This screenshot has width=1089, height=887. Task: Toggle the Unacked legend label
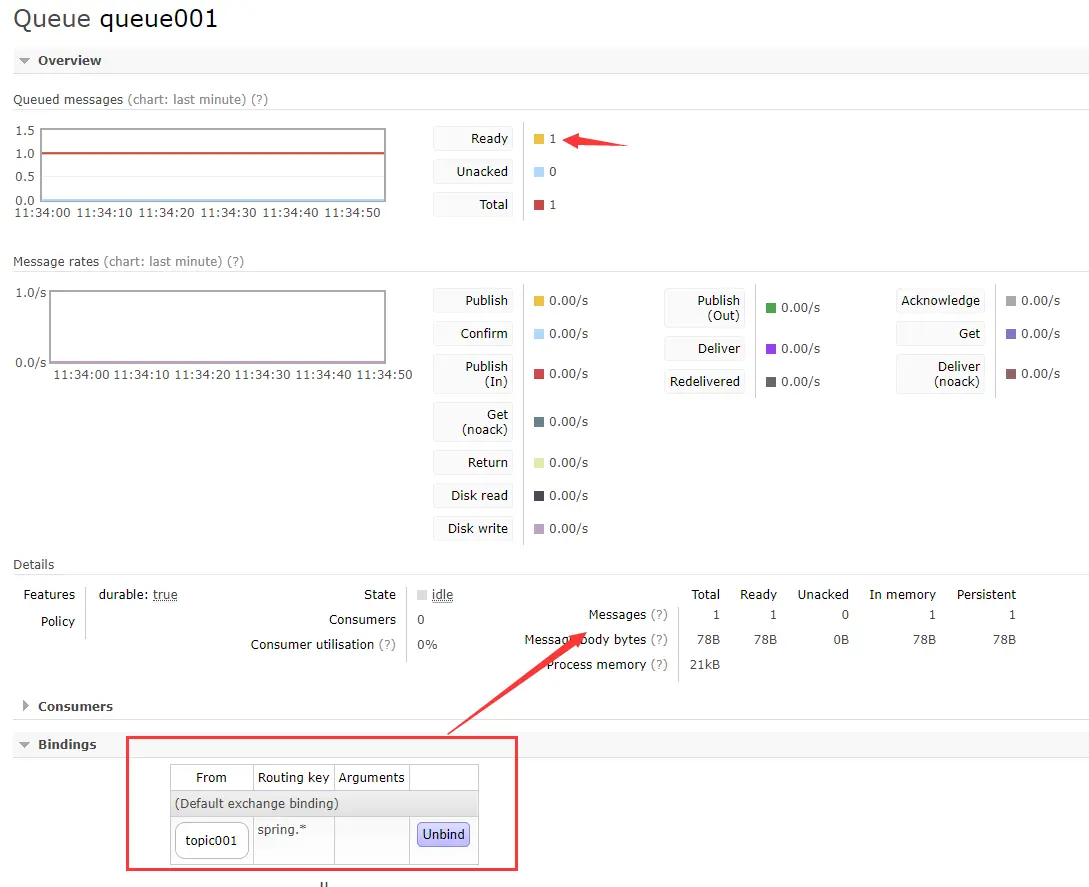click(474, 172)
